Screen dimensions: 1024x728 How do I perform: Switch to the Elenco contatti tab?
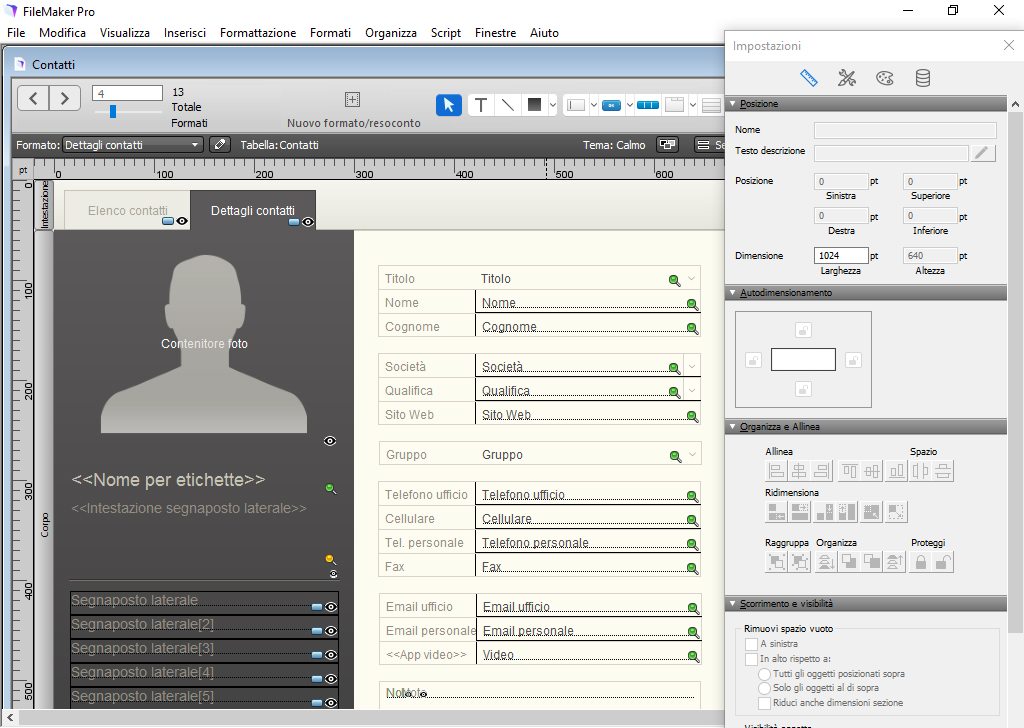tap(127, 211)
